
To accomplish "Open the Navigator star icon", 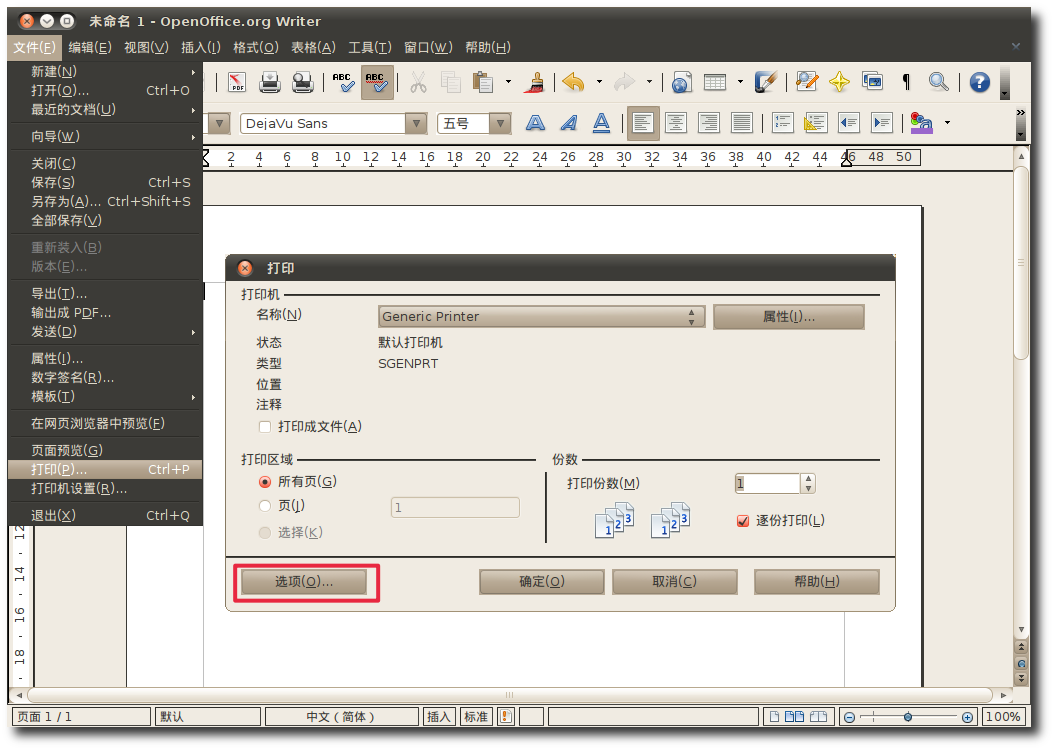I will tap(840, 83).
